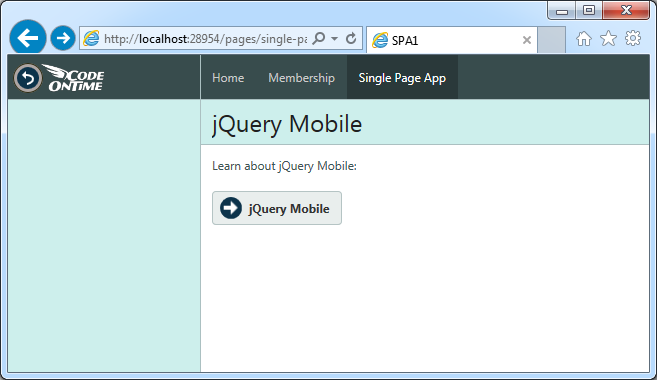
Task: Go forward with the browser forward arrow
Action: pos(63,38)
